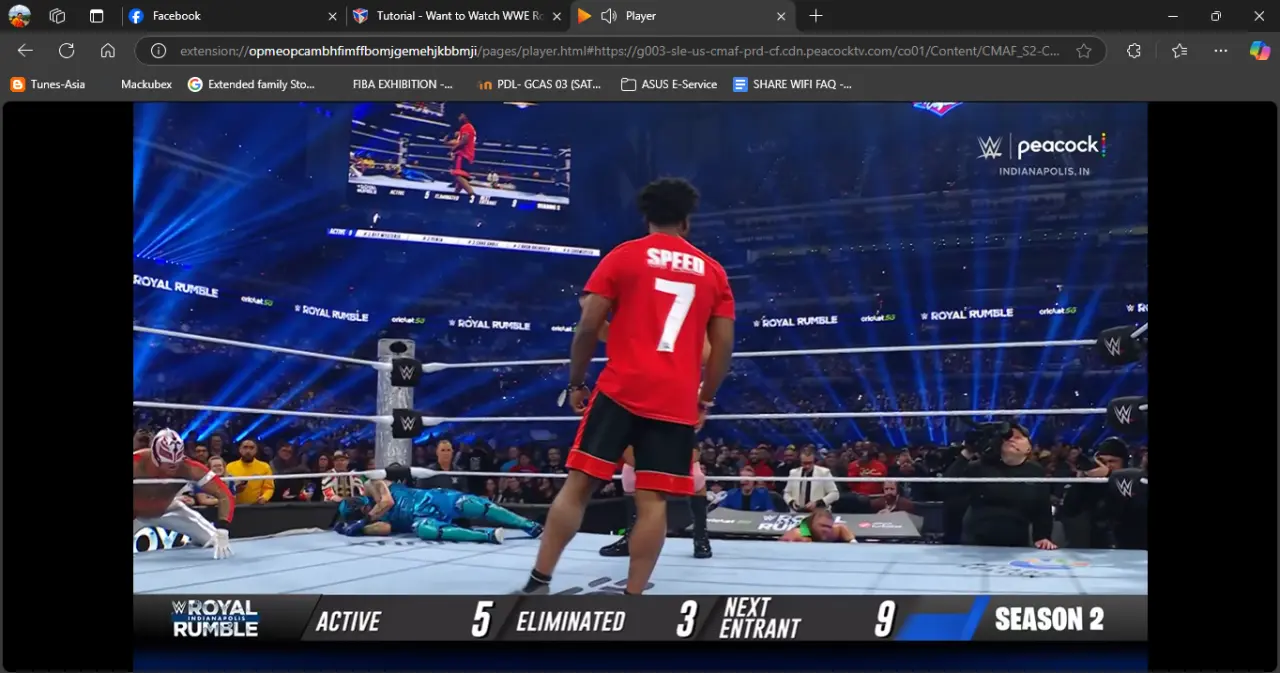Switch to the Facebook tab

coord(233,16)
